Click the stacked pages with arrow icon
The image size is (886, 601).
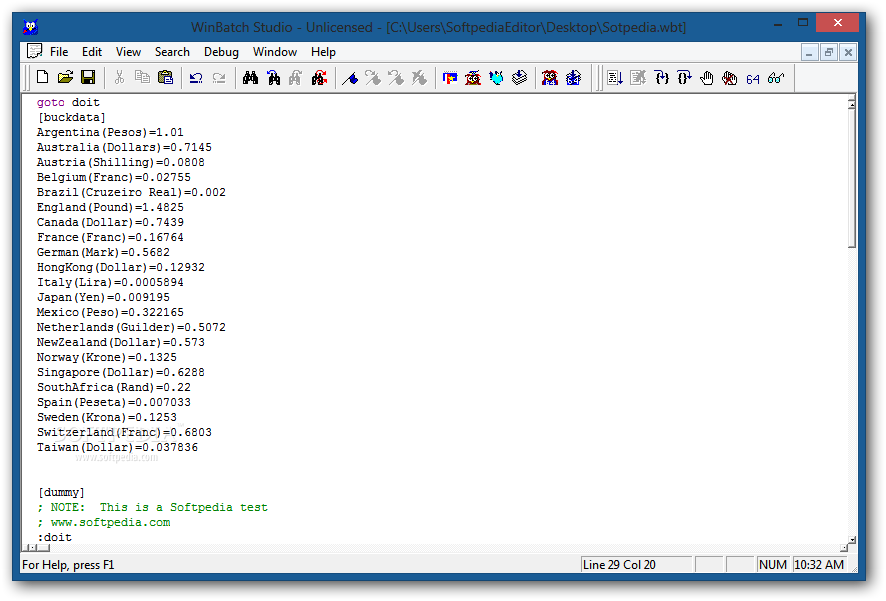(519, 77)
